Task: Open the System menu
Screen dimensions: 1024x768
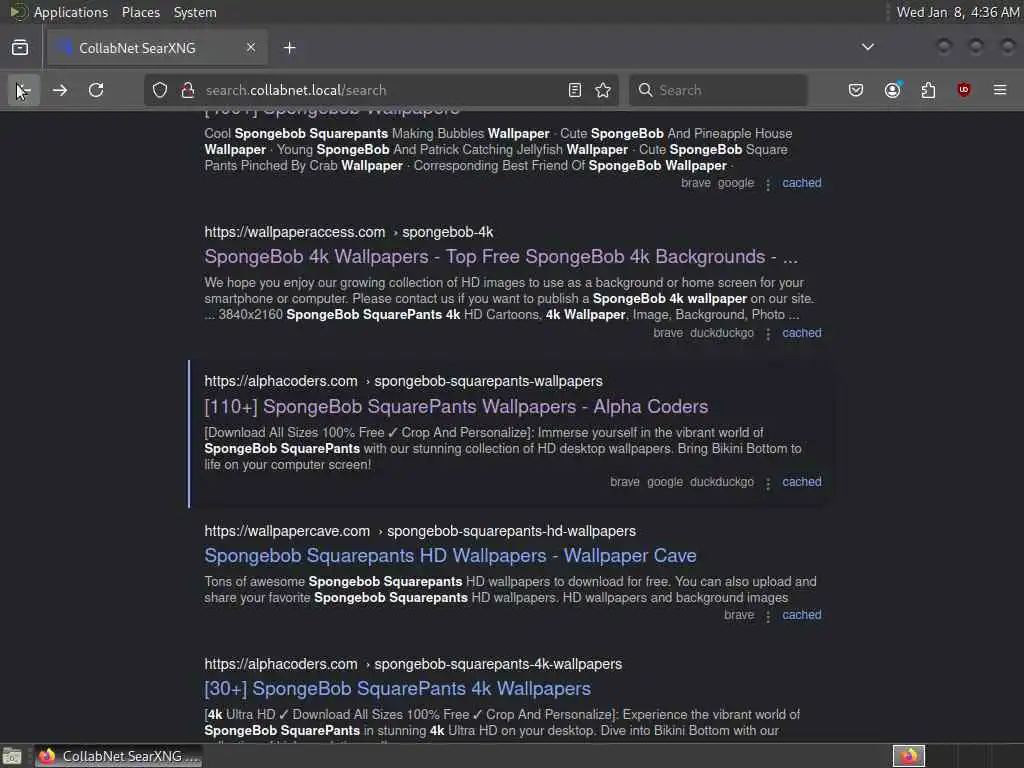Action: point(195,12)
